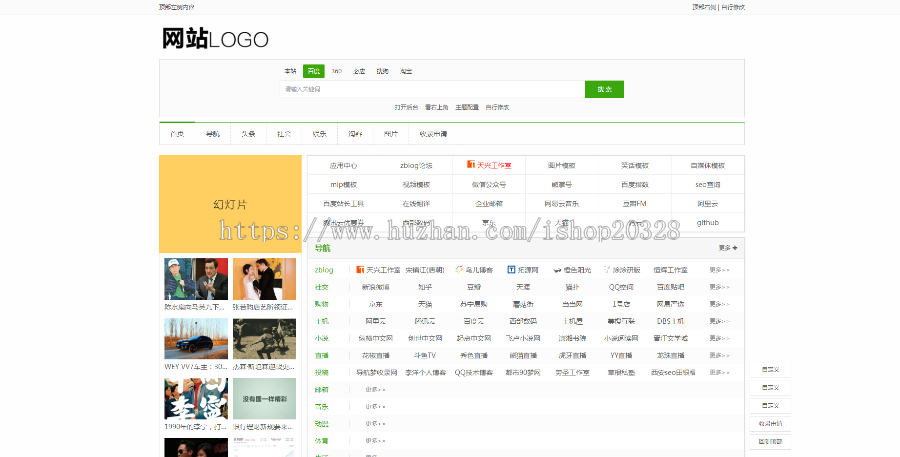
Task: Open mip模板 in quick links grid
Action: 343,185
